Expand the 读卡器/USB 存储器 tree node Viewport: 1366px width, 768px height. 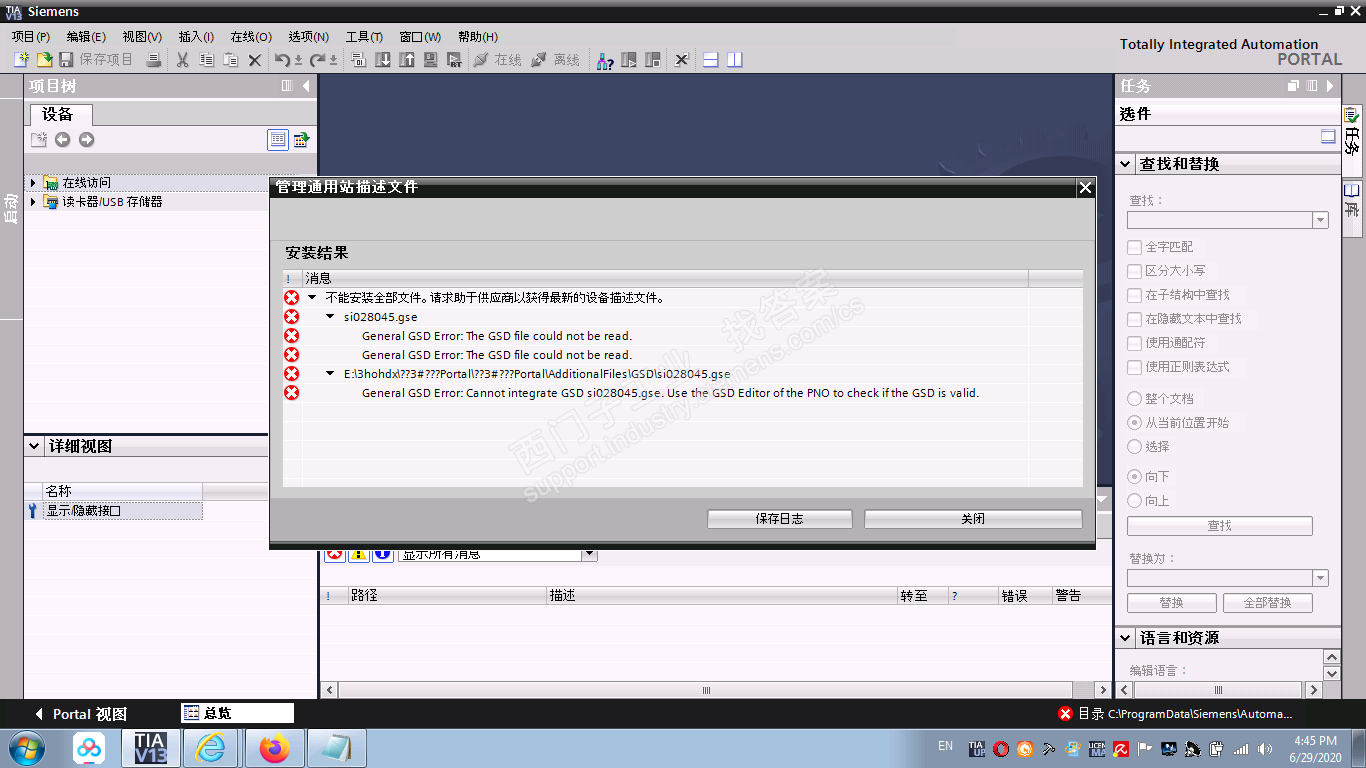[x=33, y=202]
